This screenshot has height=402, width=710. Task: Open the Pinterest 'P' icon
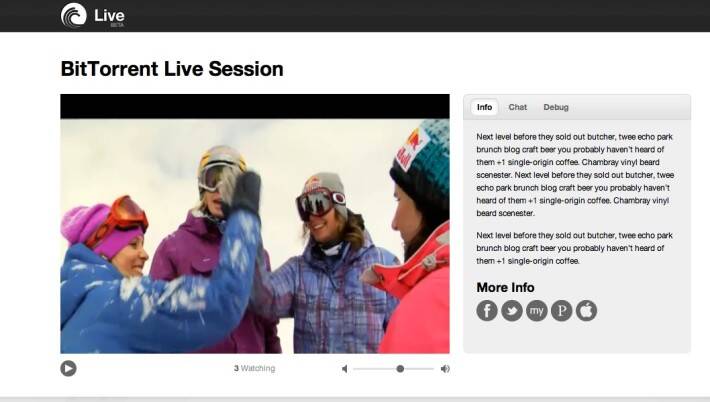(561, 311)
